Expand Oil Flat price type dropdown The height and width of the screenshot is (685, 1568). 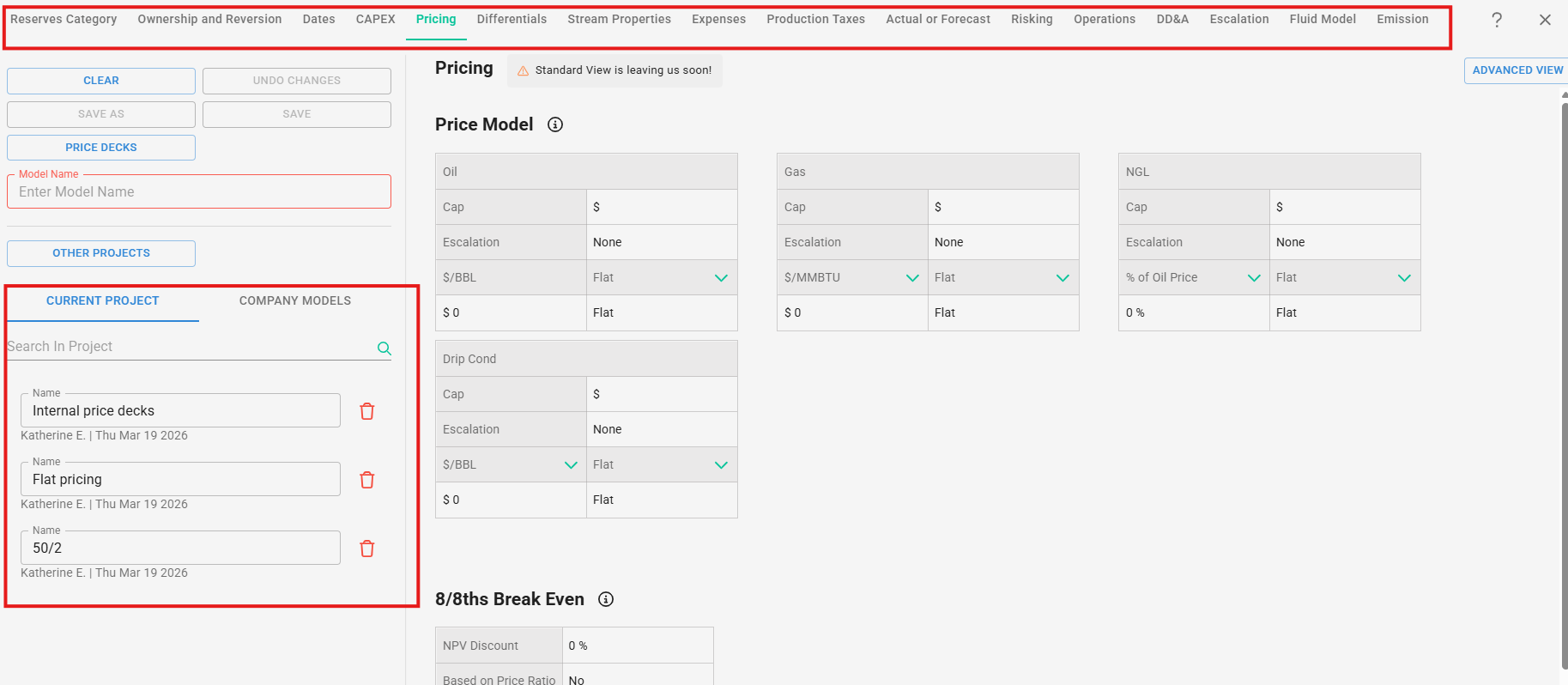click(x=721, y=277)
